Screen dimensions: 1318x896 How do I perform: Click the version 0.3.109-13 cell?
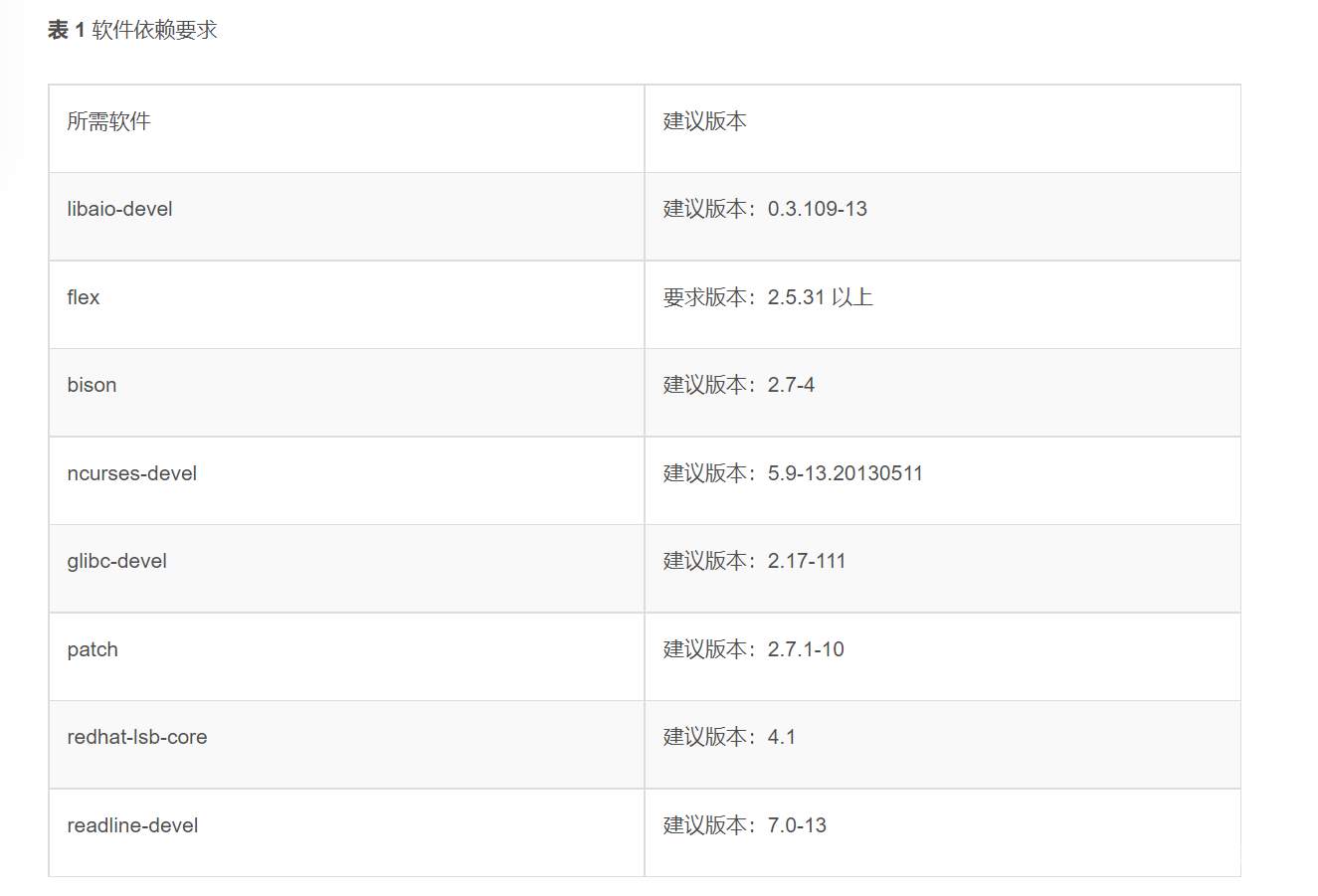tap(765, 209)
